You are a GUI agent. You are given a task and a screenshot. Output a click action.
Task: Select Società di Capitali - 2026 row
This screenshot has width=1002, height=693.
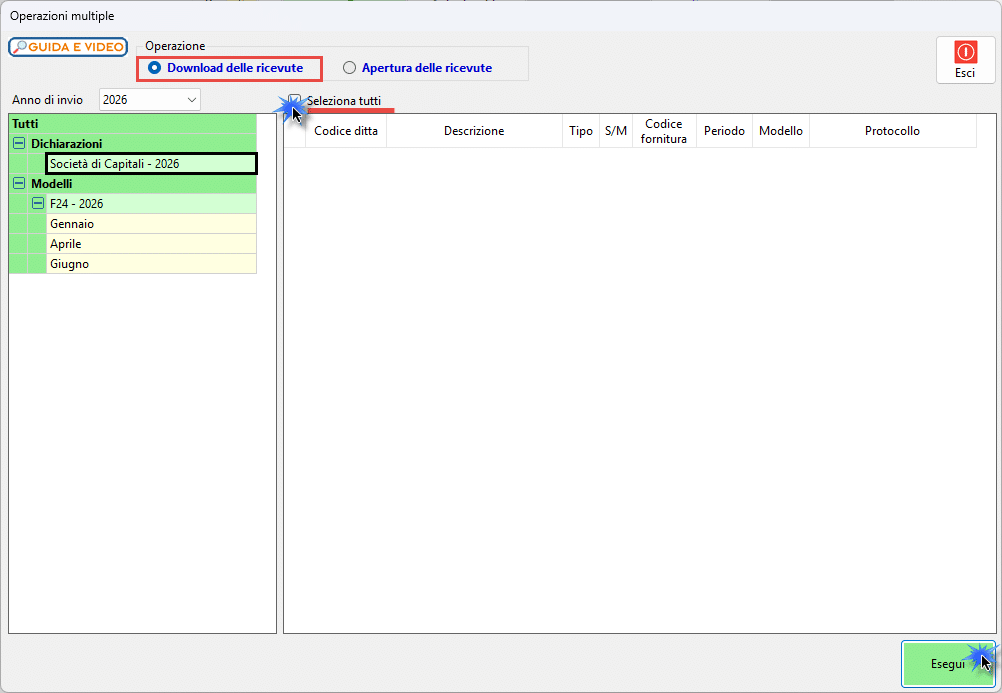pyautogui.click(x=151, y=164)
